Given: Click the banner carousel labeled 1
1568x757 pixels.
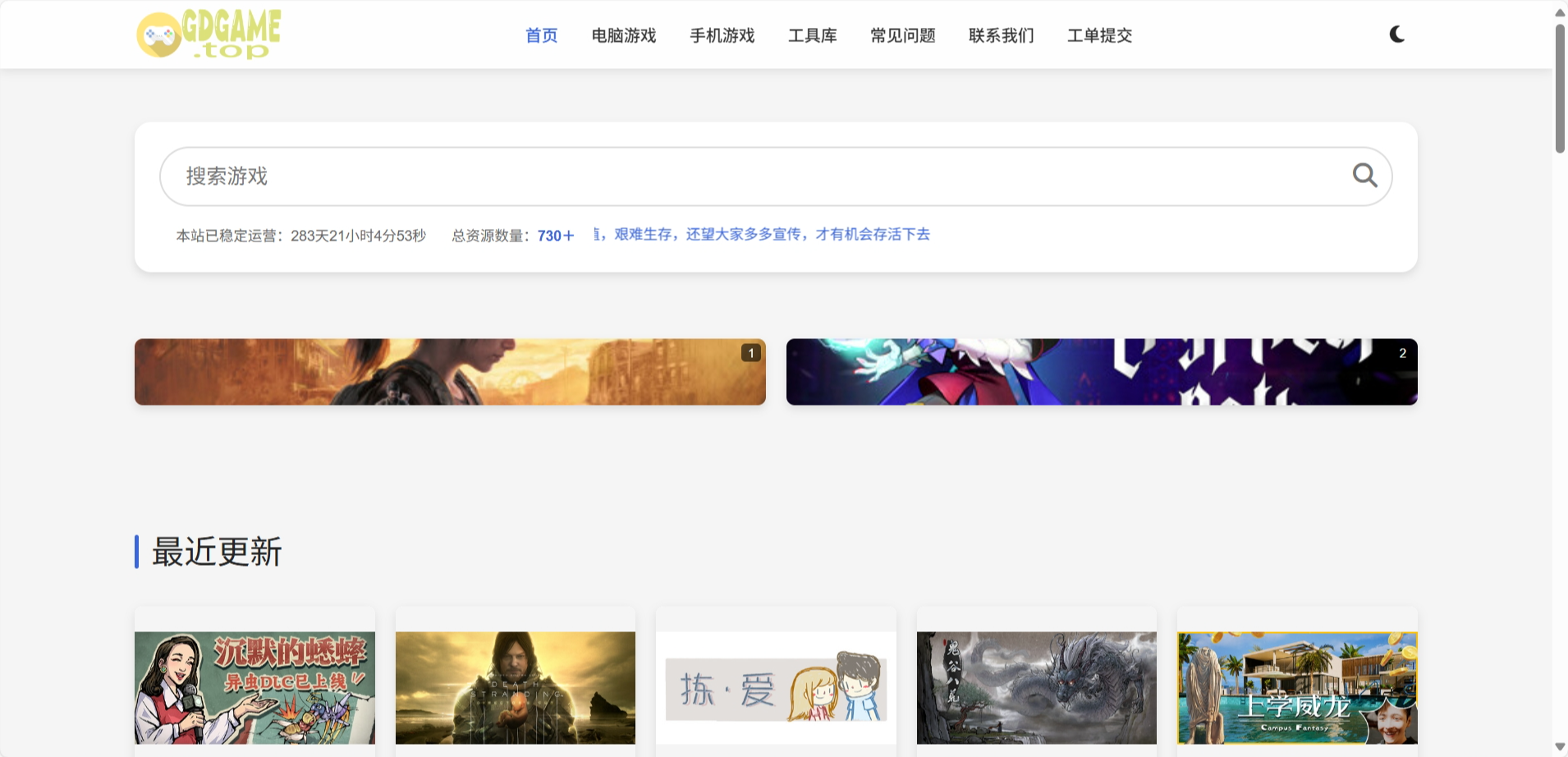Looking at the screenshot, I should coord(450,371).
